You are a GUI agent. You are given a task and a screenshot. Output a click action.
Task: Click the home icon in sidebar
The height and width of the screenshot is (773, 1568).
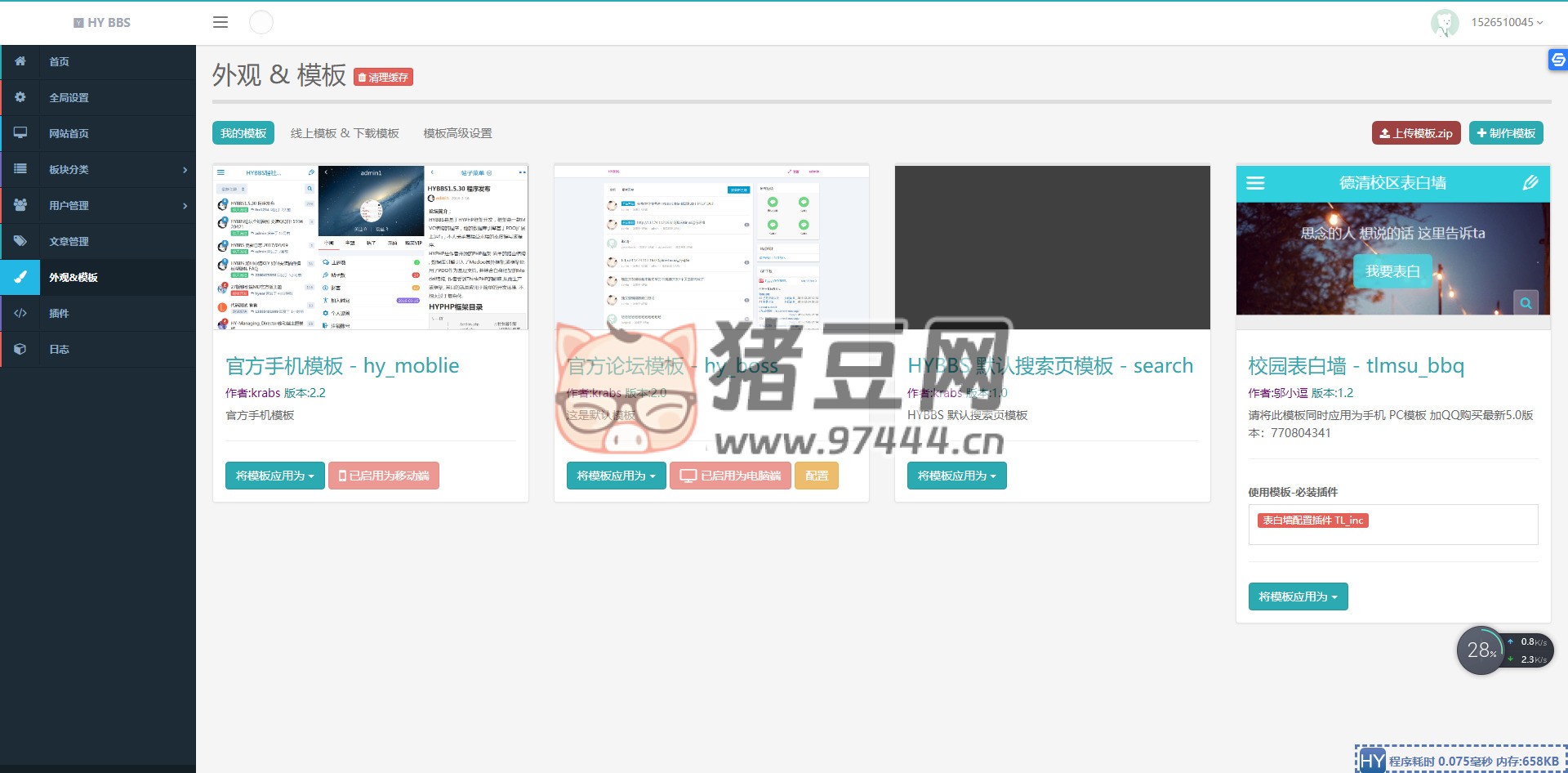pyautogui.click(x=20, y=61)
